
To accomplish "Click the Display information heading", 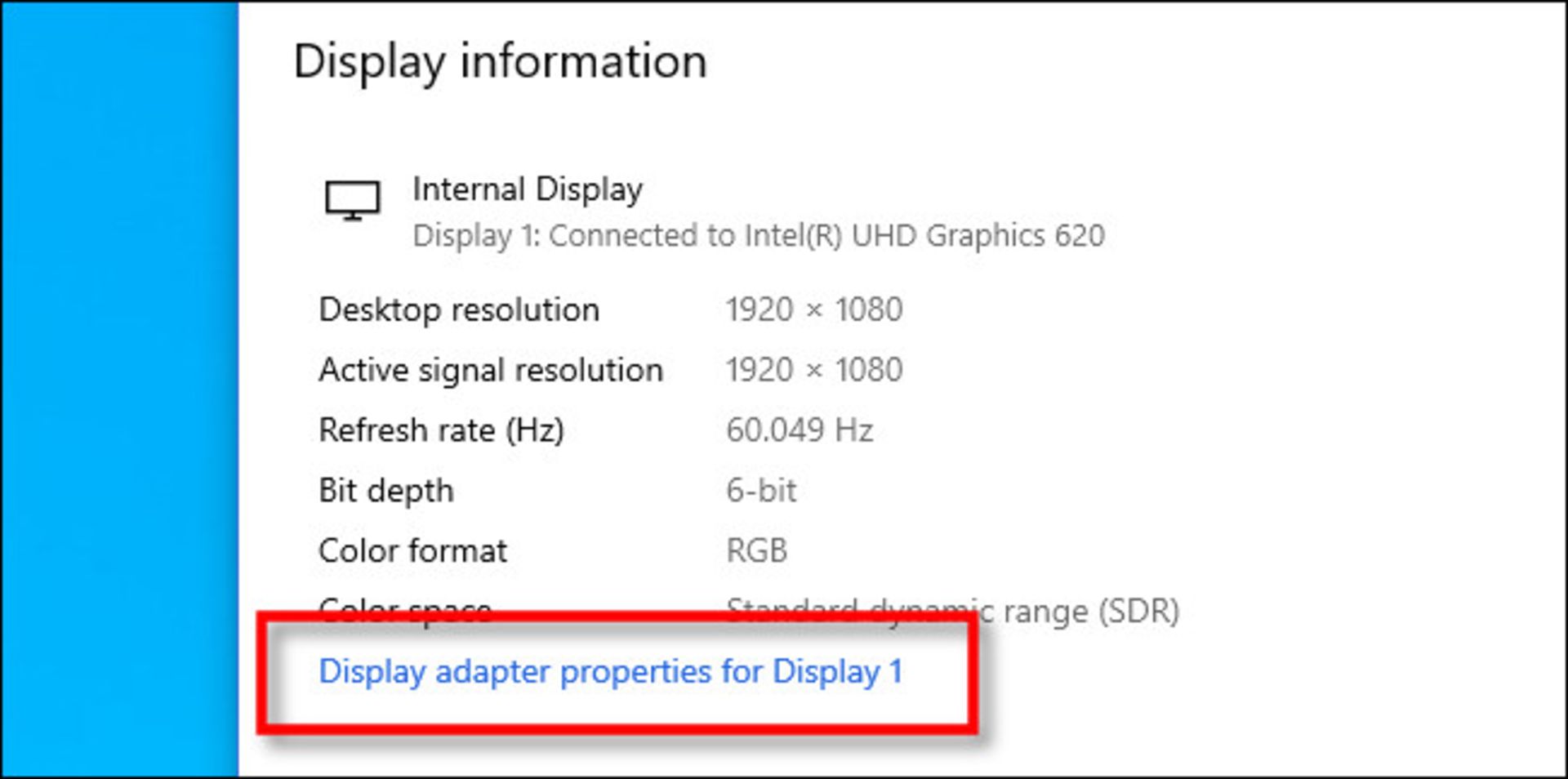I will [500, 61].
